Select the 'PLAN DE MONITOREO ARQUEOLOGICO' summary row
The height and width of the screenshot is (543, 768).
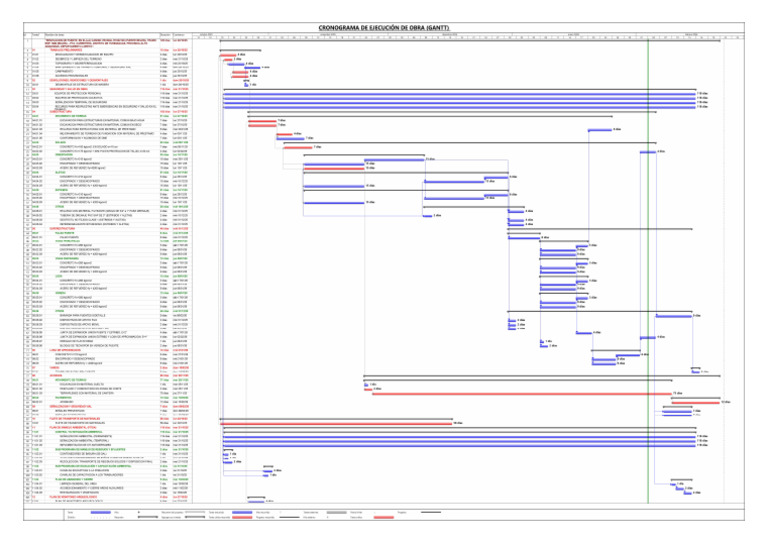coord(108,497)
